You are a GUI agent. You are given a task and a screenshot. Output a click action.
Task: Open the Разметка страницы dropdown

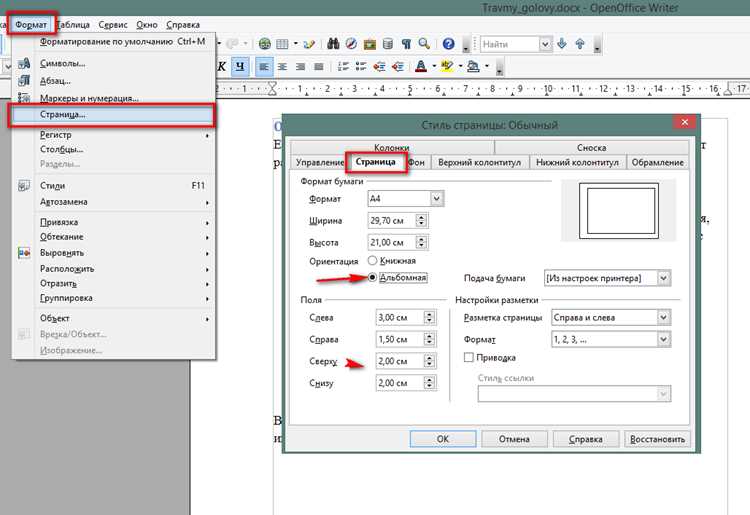point(663,317)
